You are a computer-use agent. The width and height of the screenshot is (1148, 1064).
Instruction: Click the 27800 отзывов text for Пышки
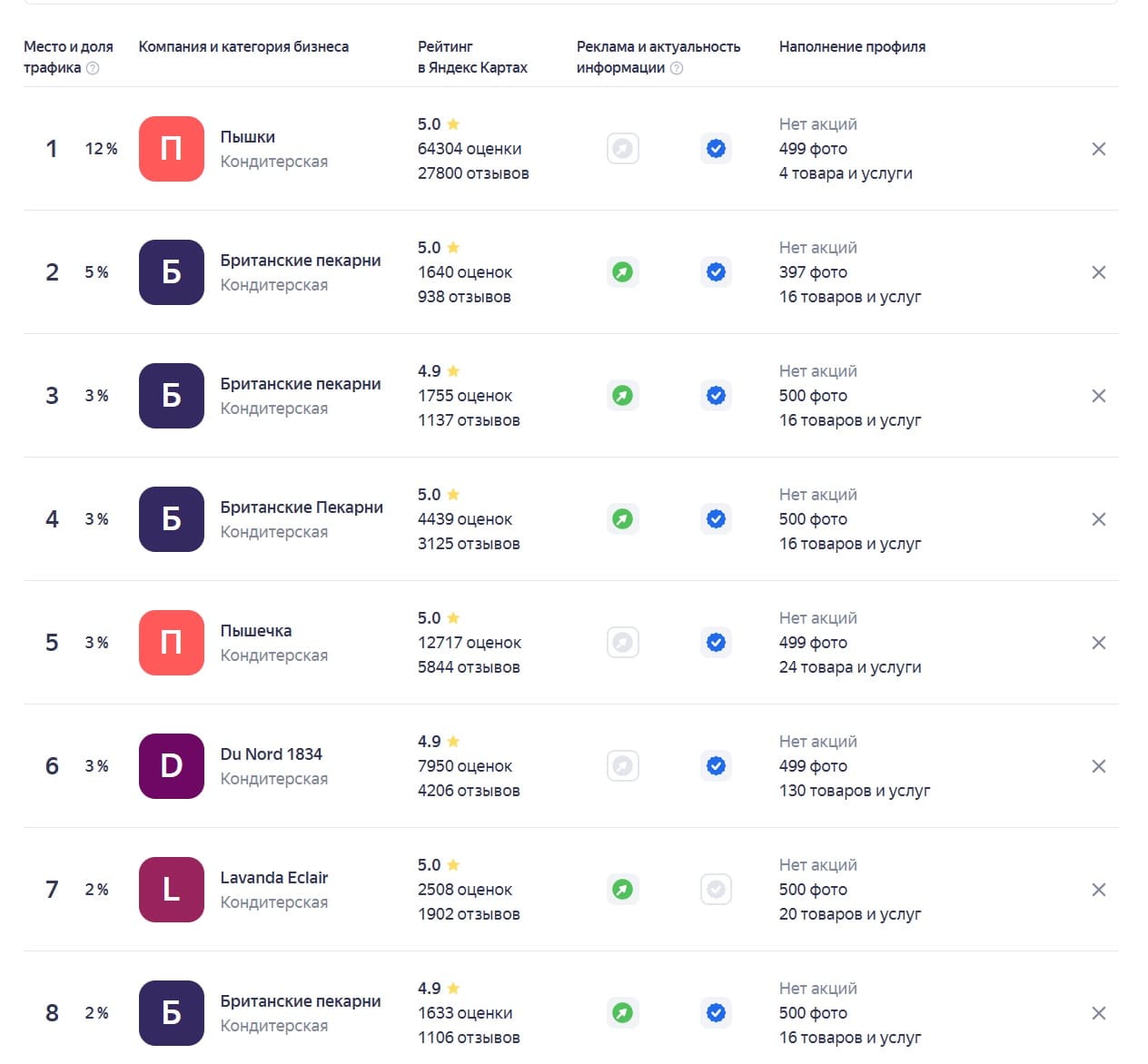click(473, 173)
